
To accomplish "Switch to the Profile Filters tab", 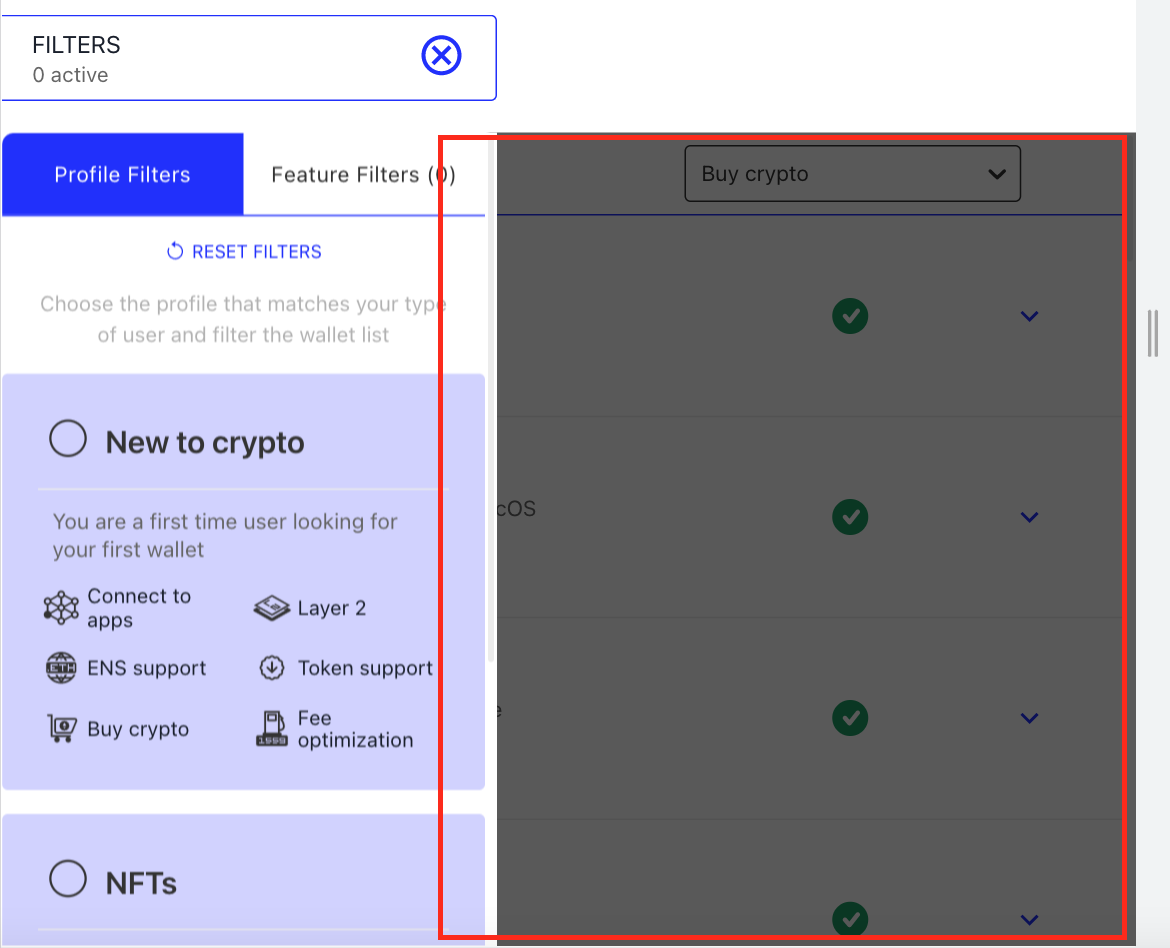I will coord(122,174).
